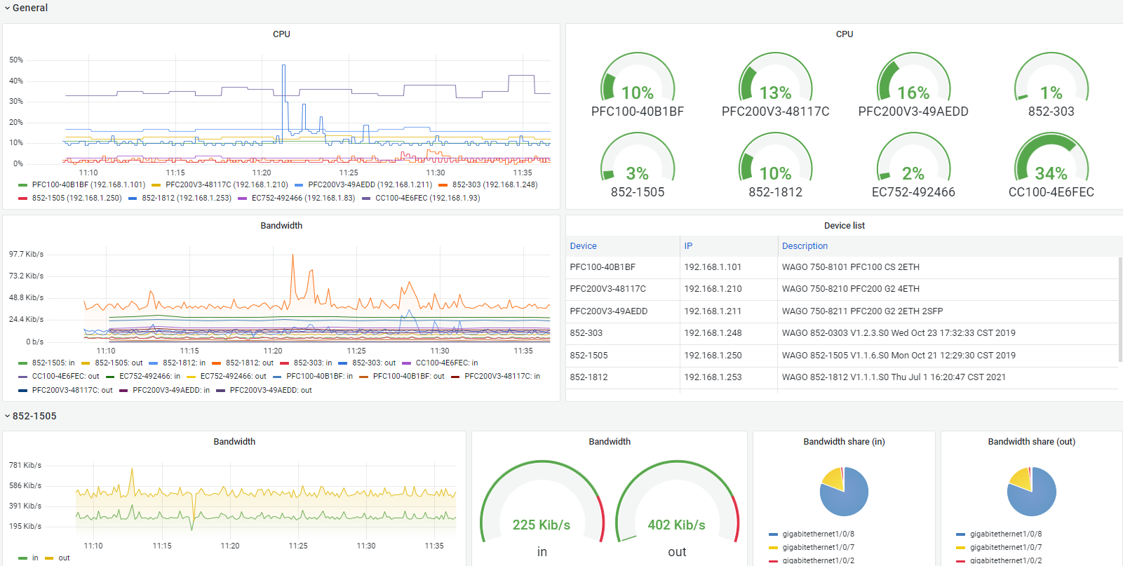1123x566 pixels.
Task: Sort the table by IP column
Action: 688,246
